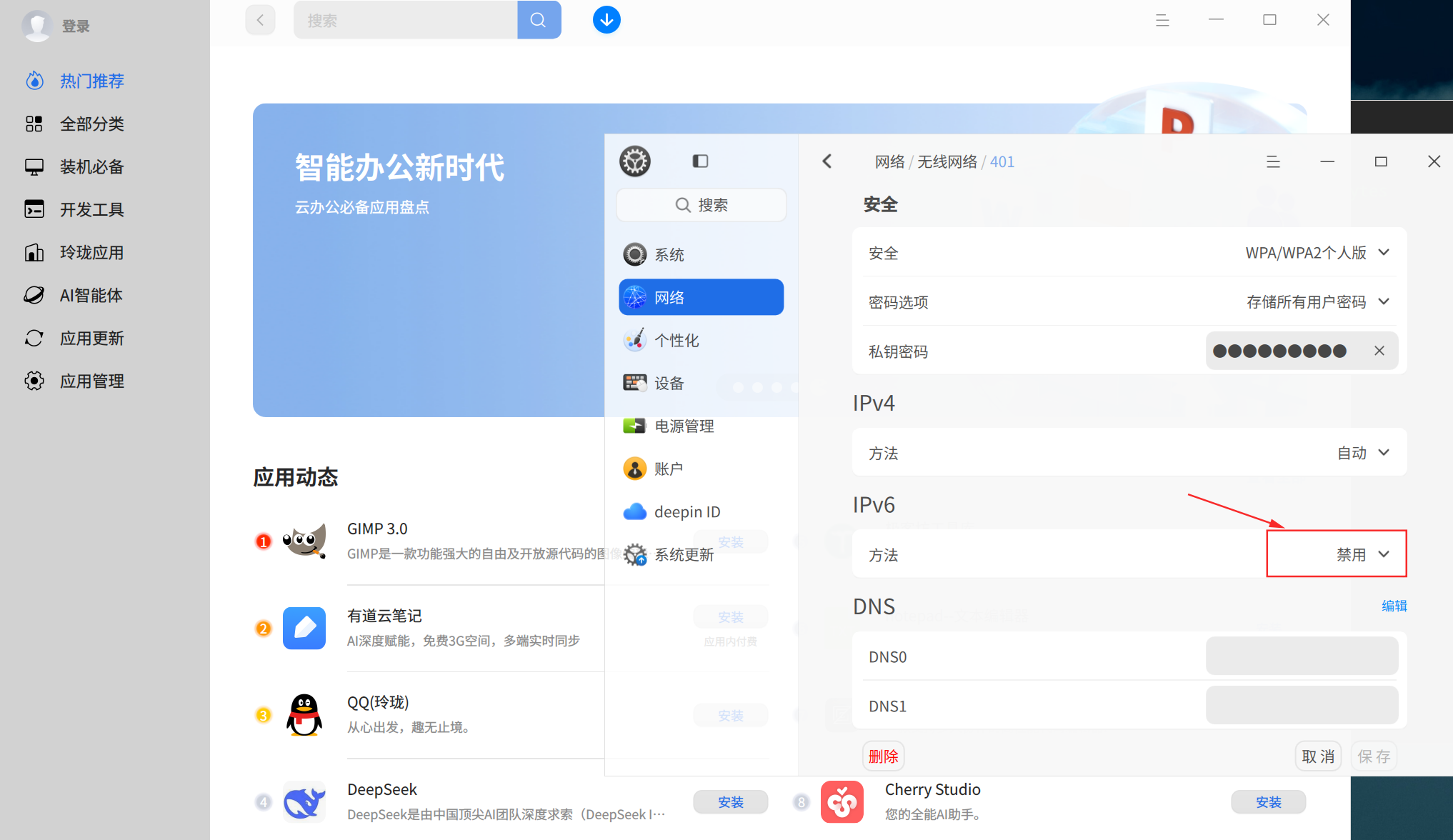
Task: Open the settings window hamburger menu
Action: [1273, 162]
